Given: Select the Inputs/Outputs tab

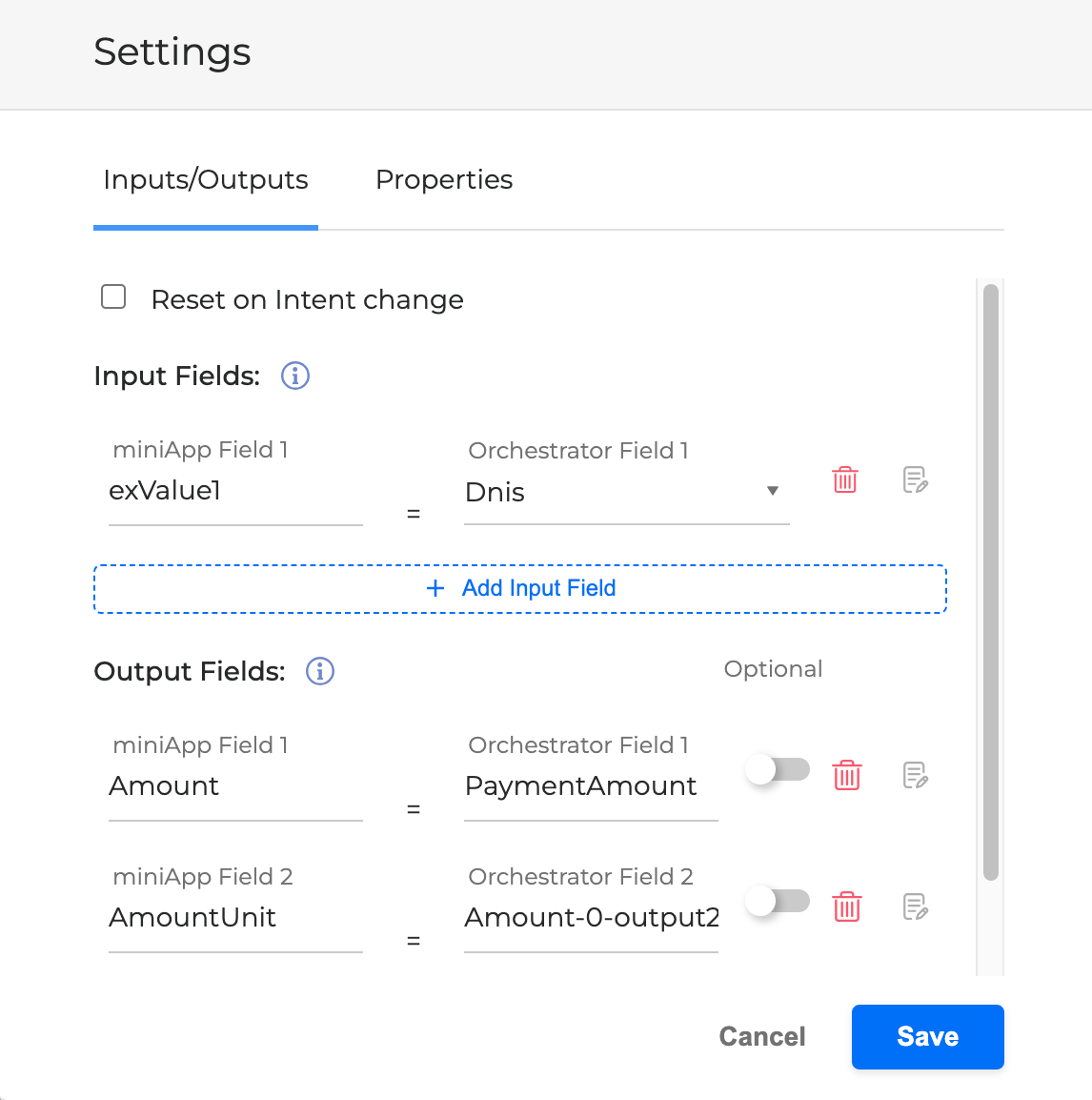Looking at the screenshot, I should 206,180.
